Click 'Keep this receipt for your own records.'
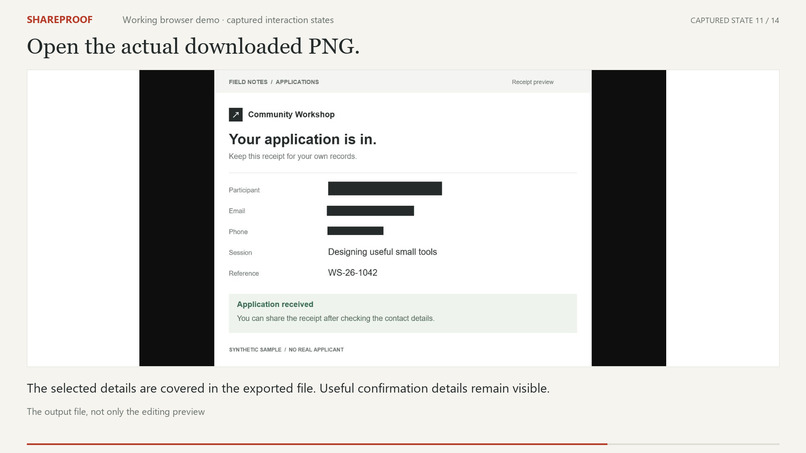 click(292, 156)
